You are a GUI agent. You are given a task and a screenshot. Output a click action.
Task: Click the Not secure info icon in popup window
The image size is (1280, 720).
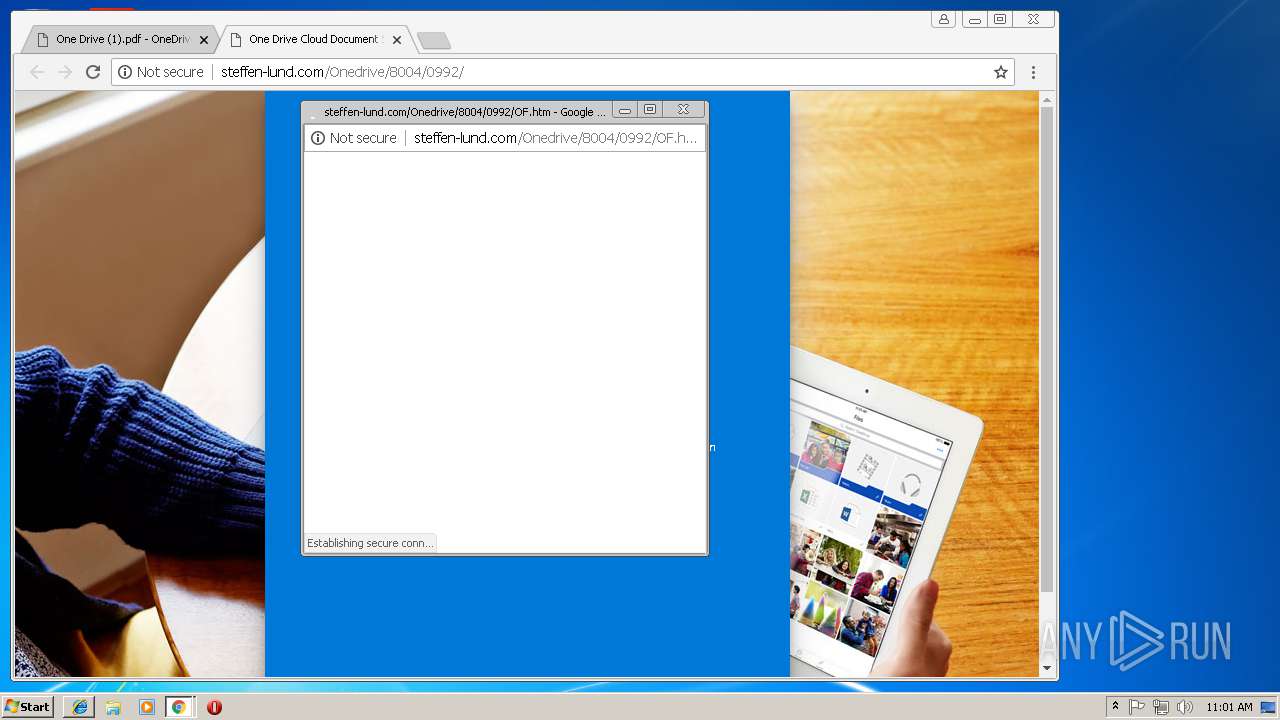coord(318,138)
